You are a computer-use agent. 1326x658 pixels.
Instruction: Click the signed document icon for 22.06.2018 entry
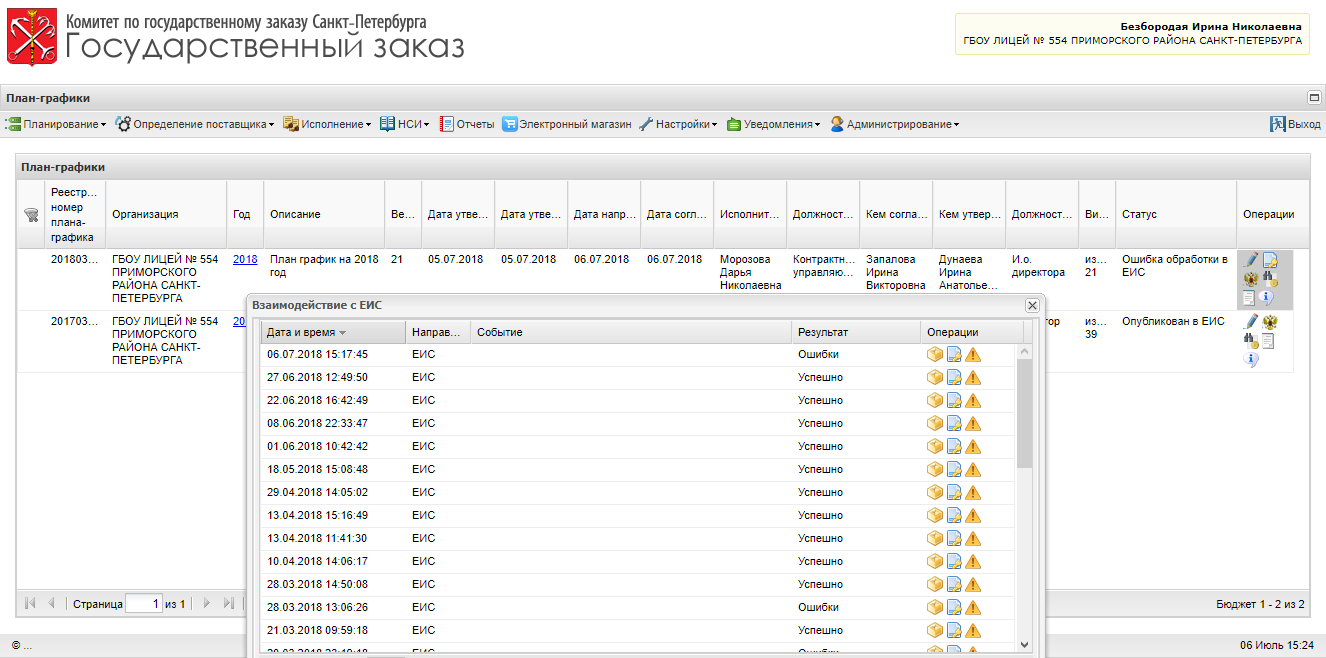(x=954, y=400)
